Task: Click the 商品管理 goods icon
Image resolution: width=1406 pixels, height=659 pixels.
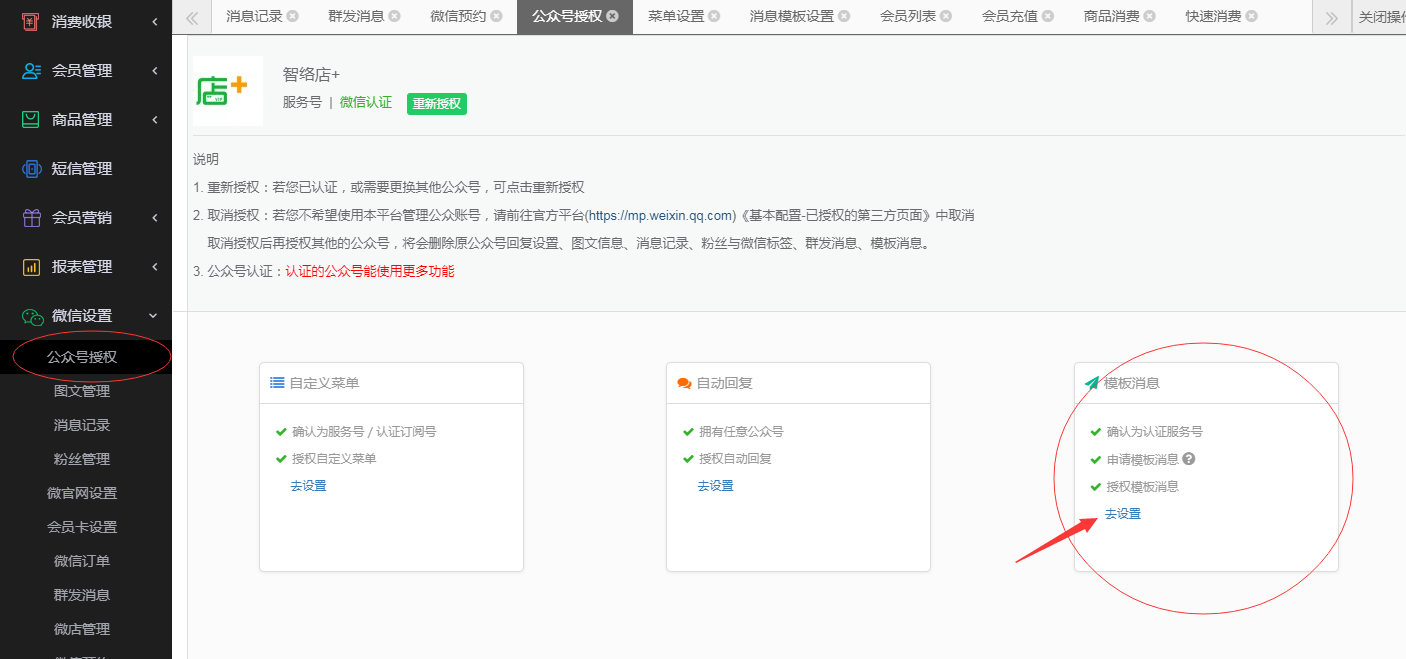Action: click(27, 119)
